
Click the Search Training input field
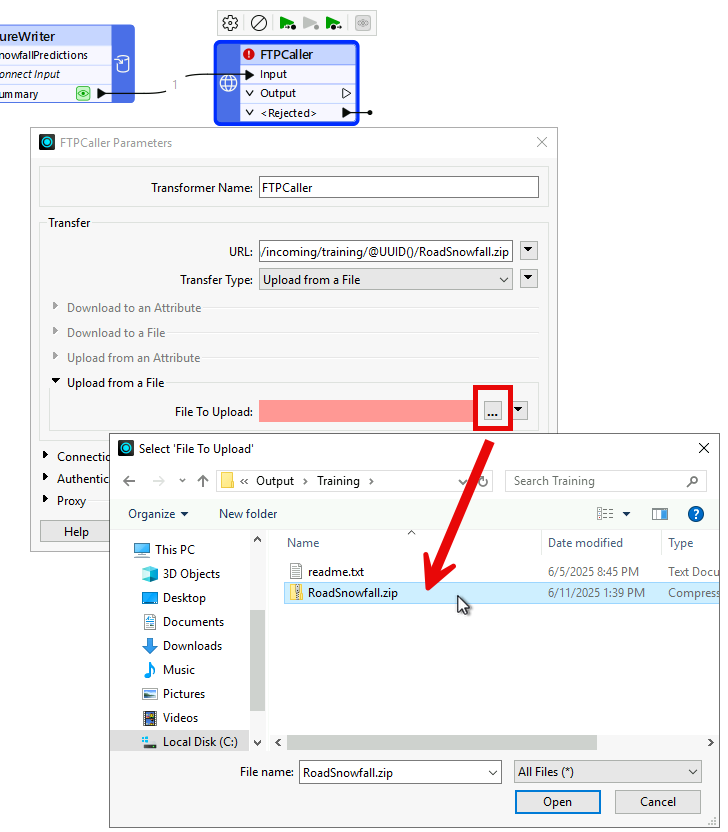point(597,481)
